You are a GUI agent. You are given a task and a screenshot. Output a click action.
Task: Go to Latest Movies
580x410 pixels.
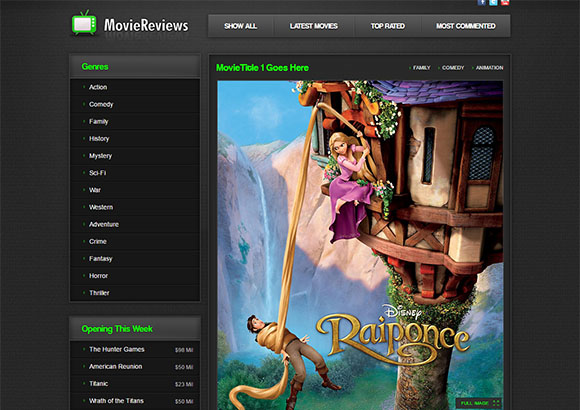pos(314,26)
